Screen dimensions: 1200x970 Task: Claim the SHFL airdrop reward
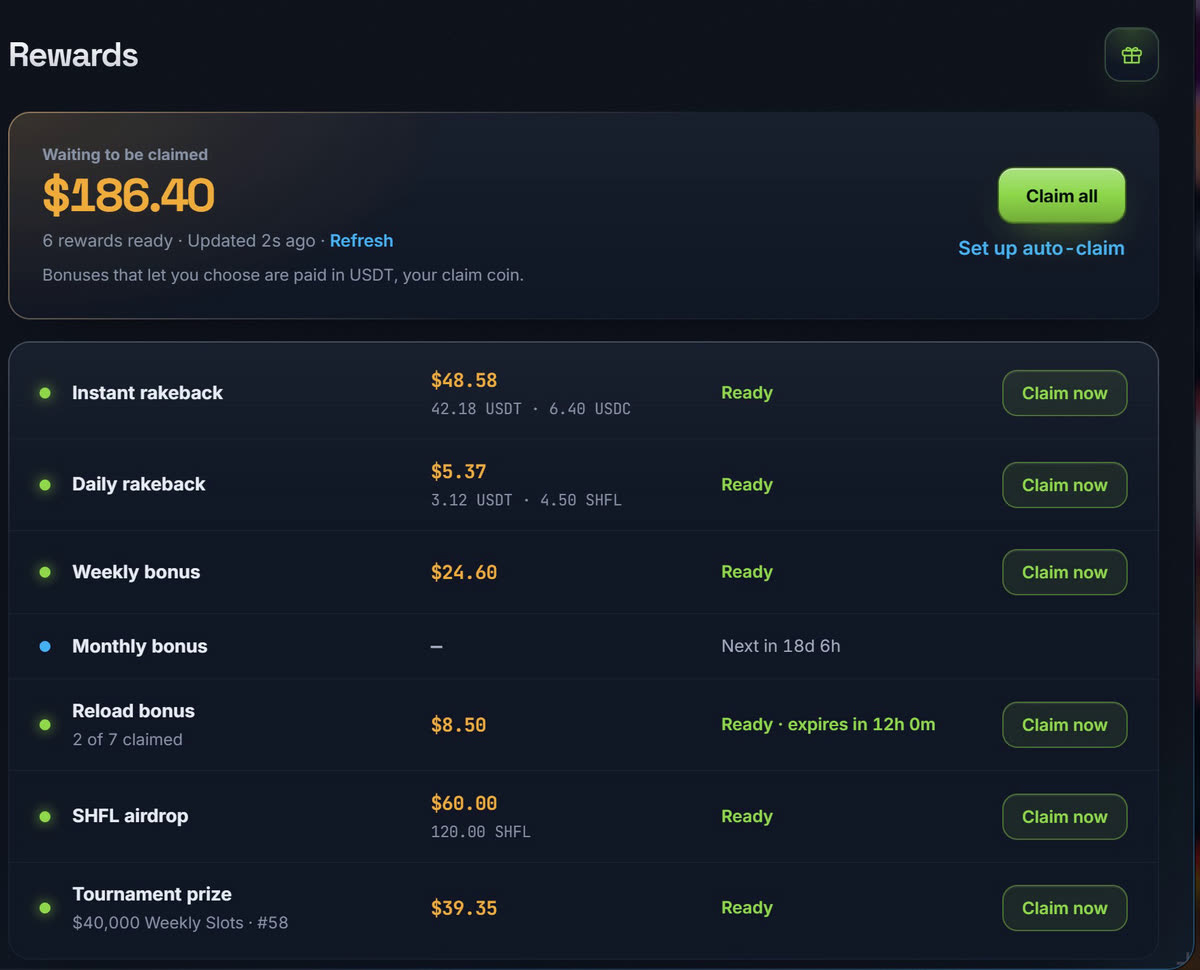coord(1064,817)
